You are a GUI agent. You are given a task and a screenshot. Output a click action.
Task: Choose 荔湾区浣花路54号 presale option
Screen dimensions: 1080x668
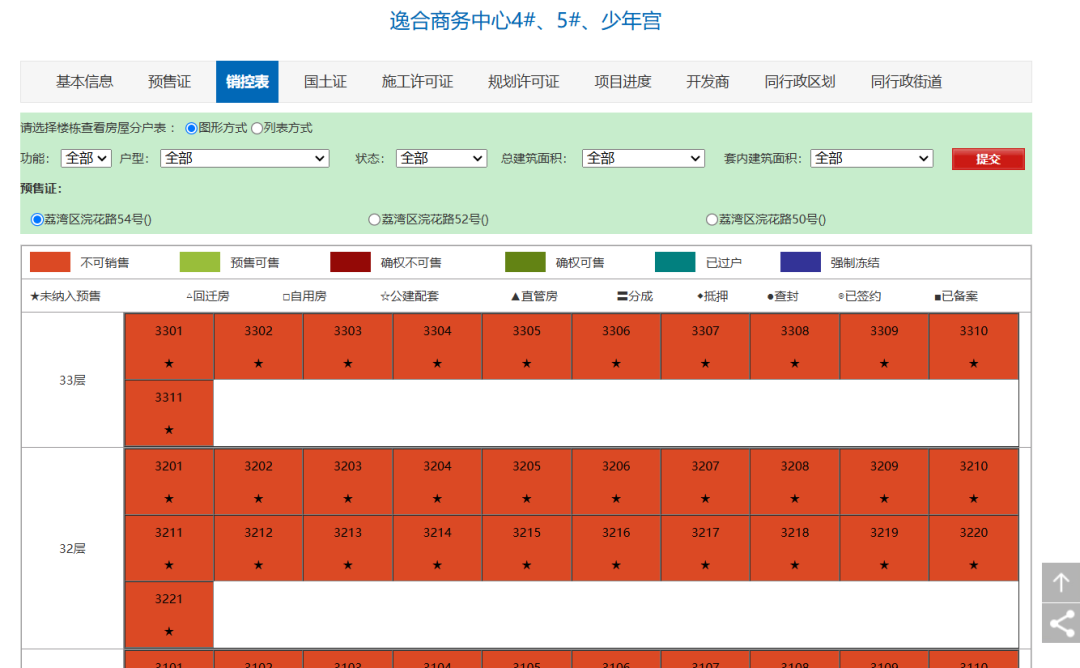(37, 219)
